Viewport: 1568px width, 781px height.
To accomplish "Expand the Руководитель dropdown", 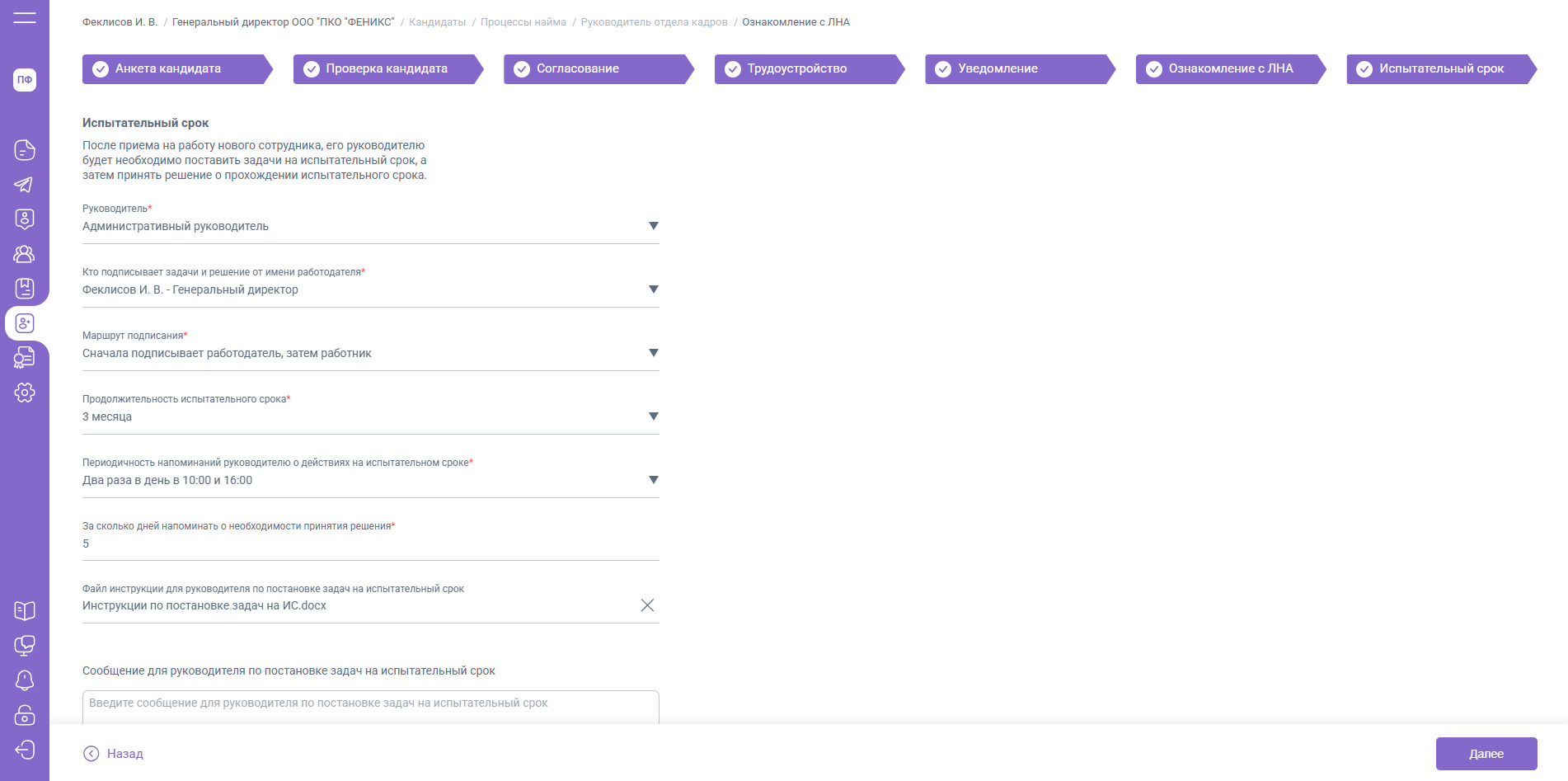I will click(653, 226).
